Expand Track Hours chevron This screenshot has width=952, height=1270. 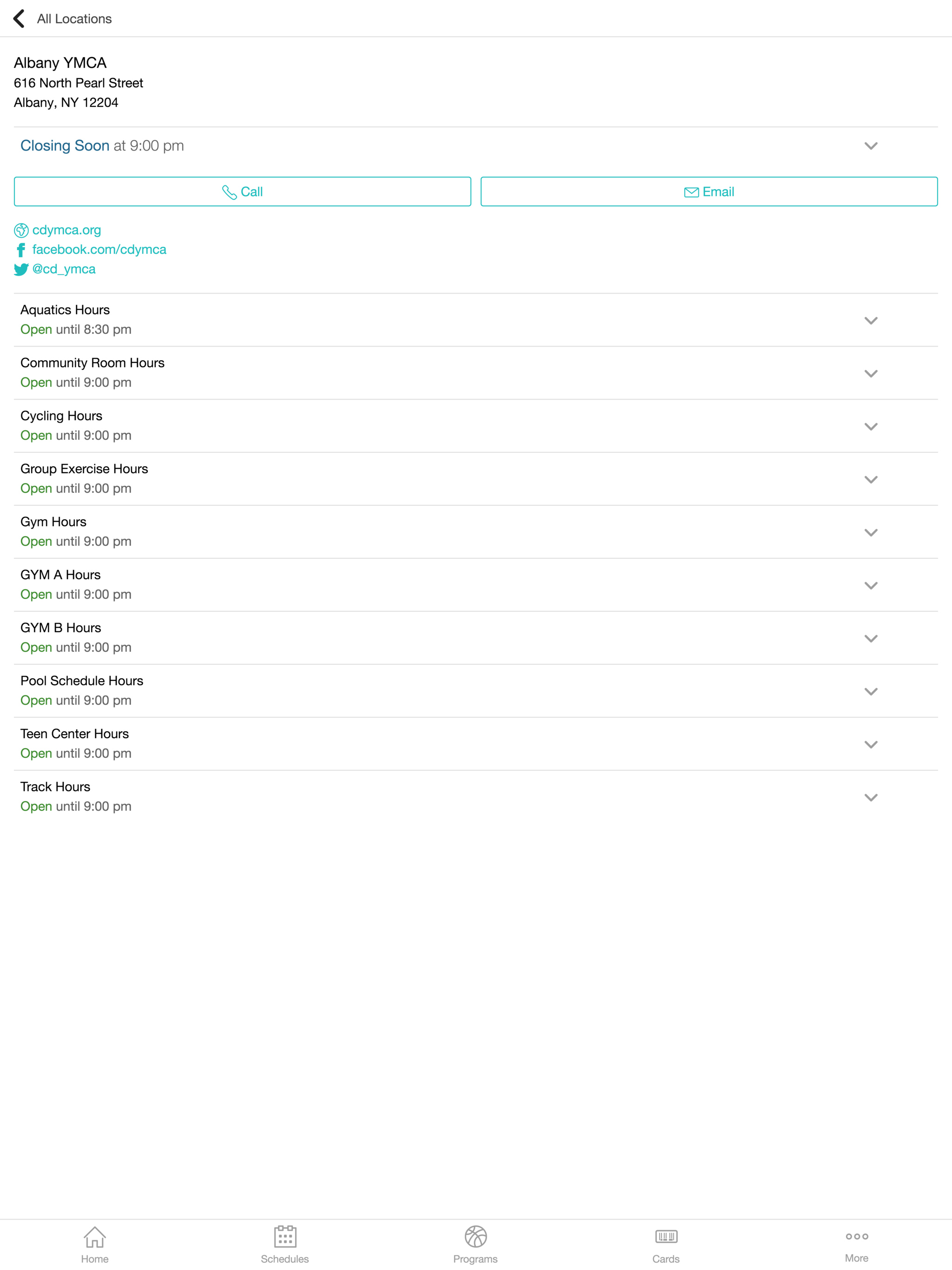click(871, 798)
